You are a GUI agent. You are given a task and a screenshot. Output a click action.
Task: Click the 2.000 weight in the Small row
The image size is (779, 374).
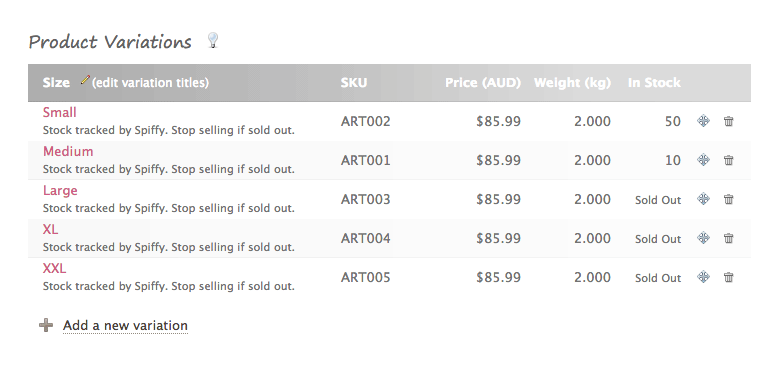point(592,121)
